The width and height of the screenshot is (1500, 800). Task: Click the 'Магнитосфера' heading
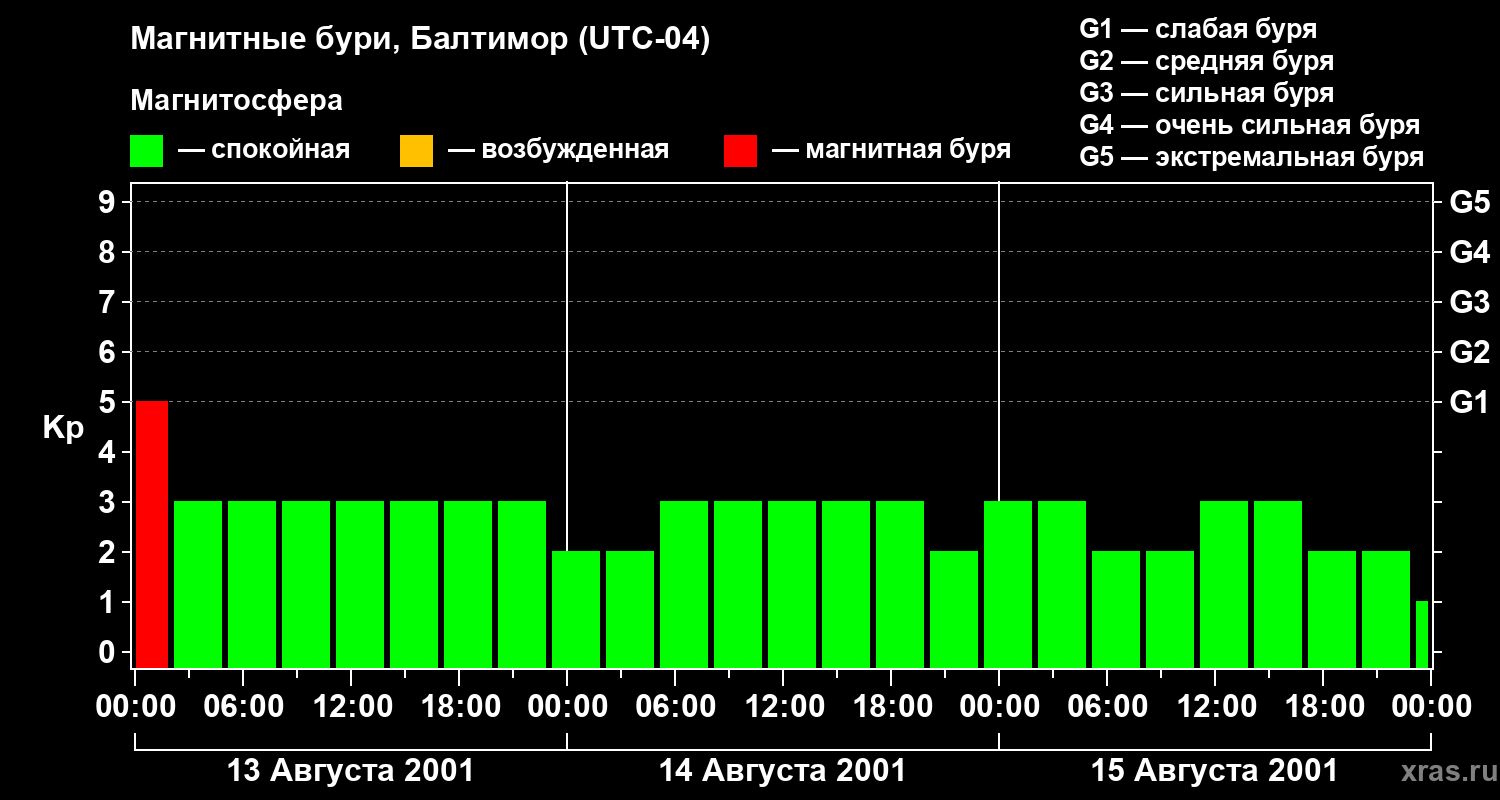click(x=237, y=101)
